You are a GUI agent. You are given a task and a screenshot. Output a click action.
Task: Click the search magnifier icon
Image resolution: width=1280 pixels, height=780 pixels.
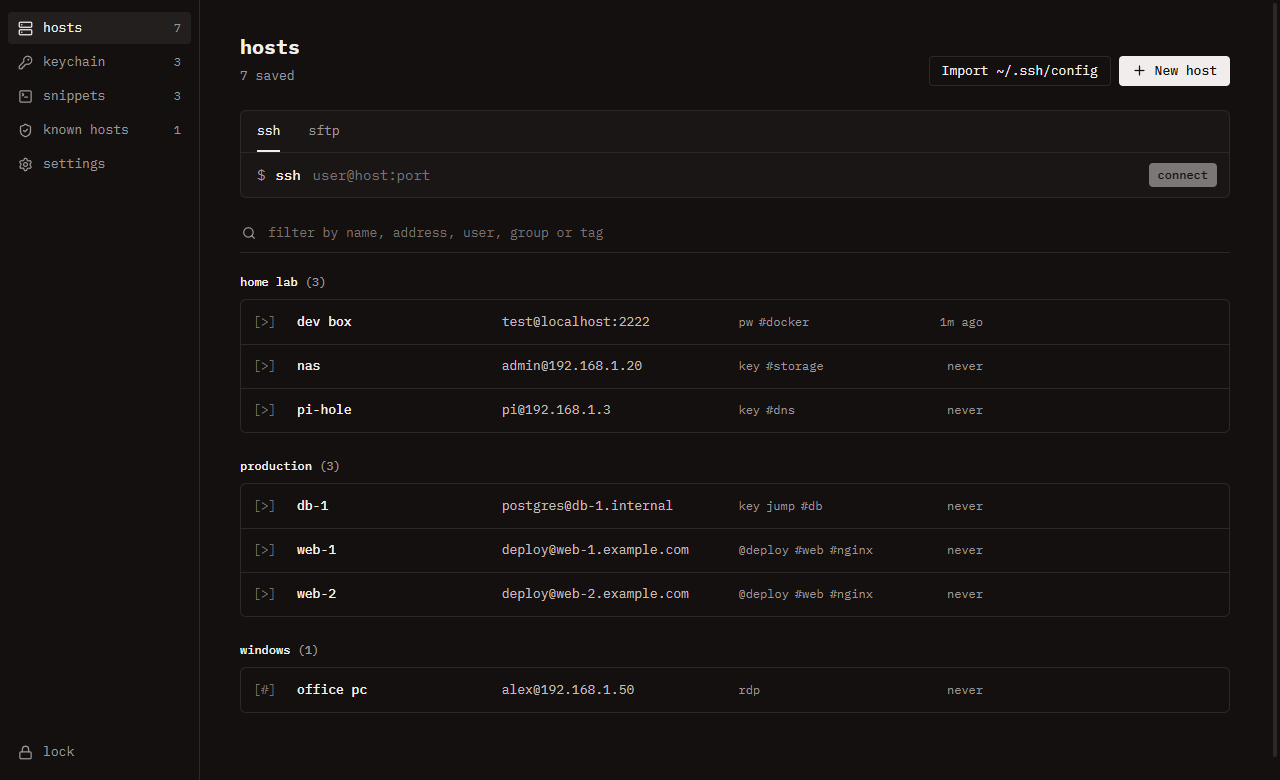[x=249, y=233]
